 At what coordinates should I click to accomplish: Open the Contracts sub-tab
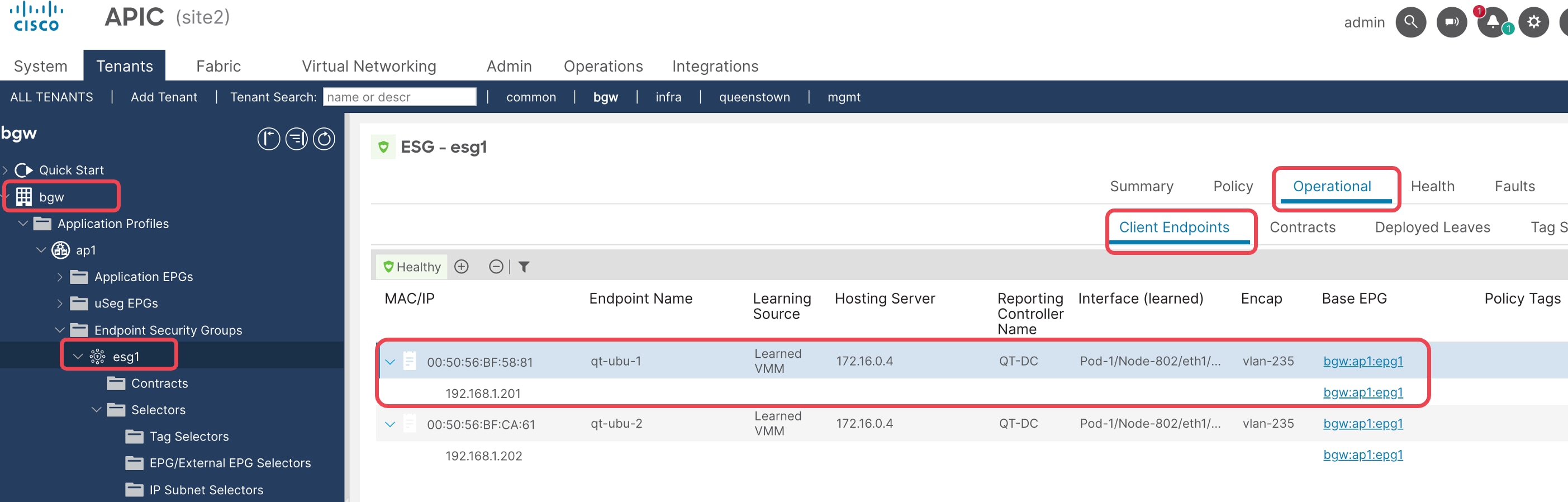pyautogui.click(x=1302, y=227)
